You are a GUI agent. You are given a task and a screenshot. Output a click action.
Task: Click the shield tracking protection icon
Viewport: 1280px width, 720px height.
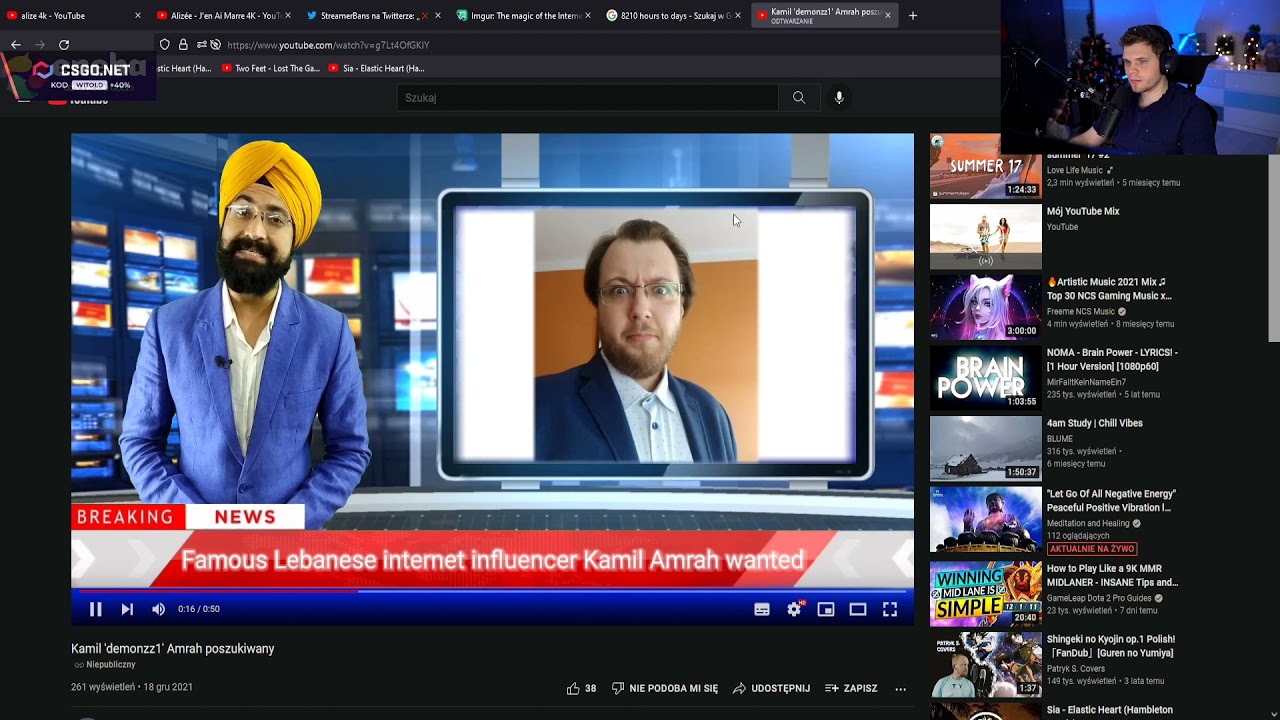tap(165, 45)
